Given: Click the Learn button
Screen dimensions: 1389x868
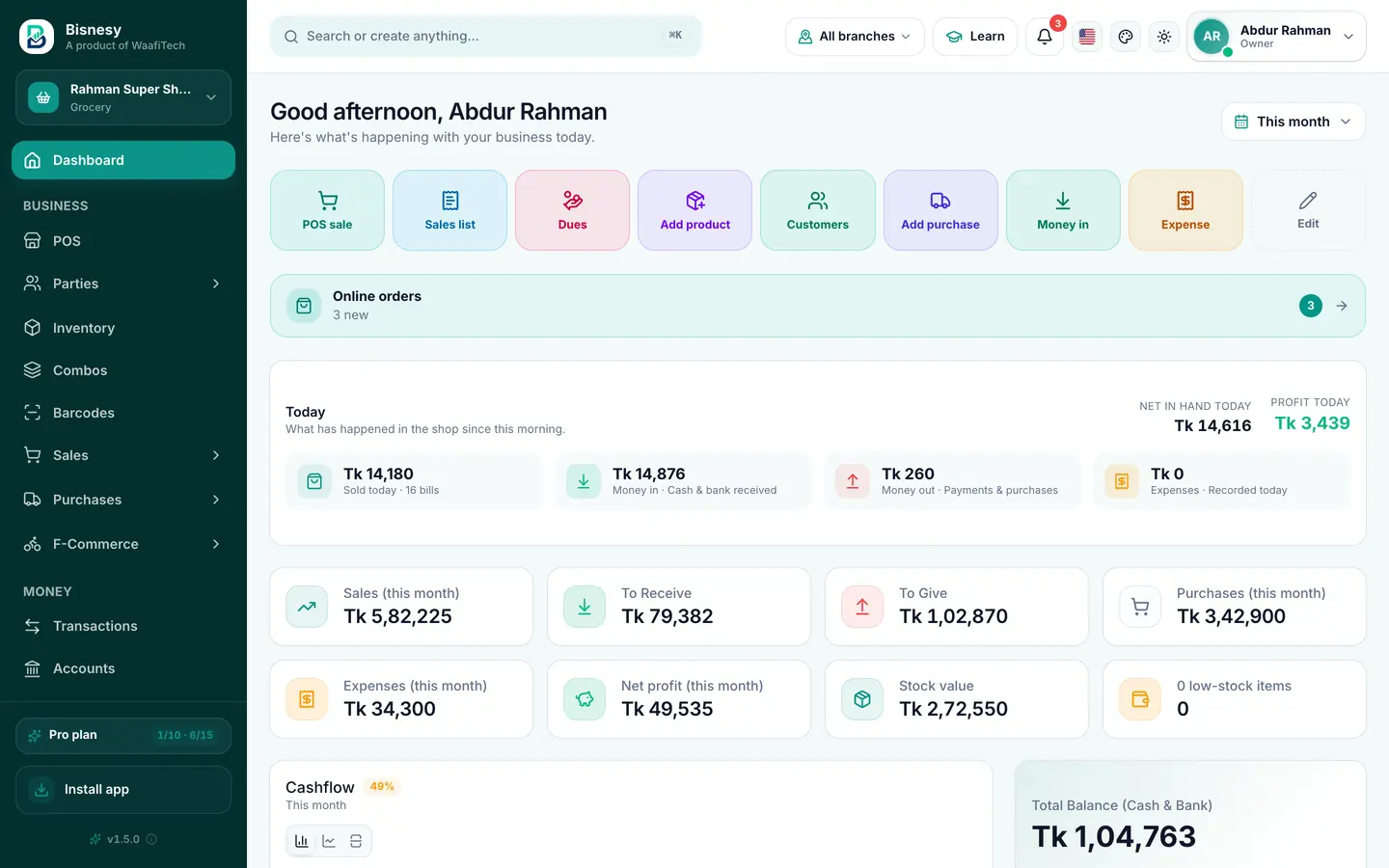Looking at the screenshot, I should pyautogui.click(x=975, y=37).
